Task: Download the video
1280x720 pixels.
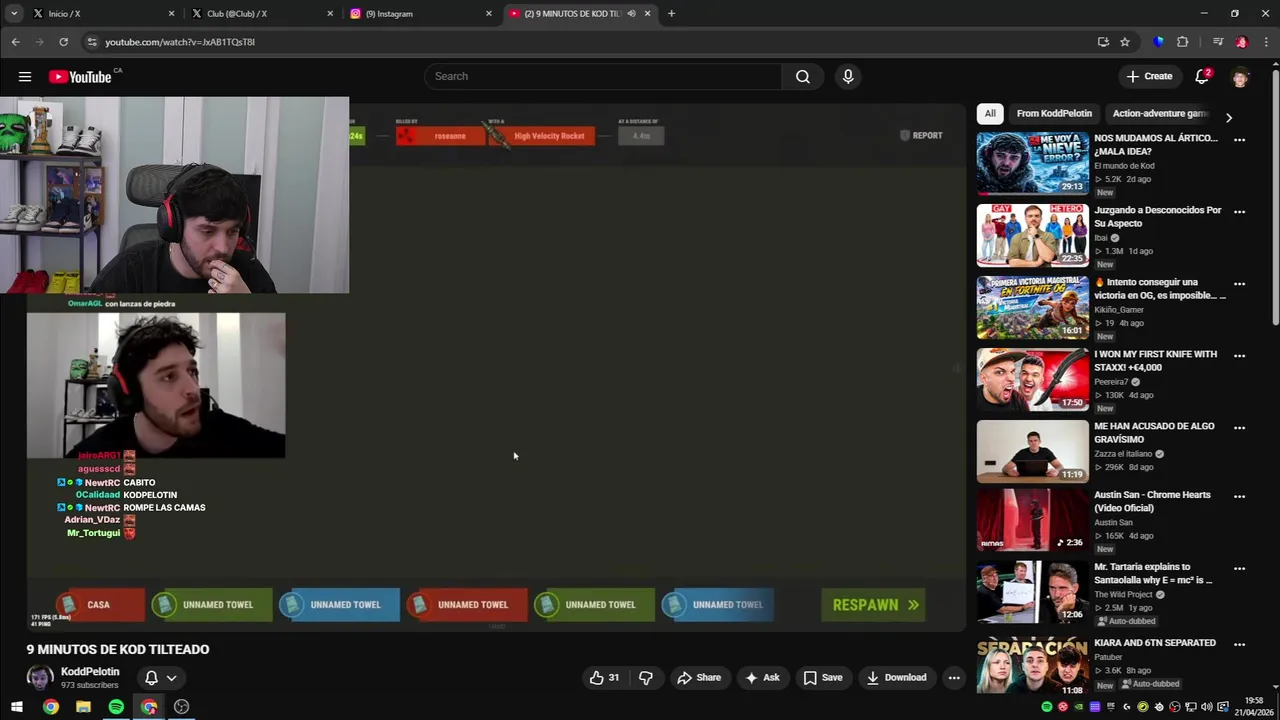Action: 896,677
